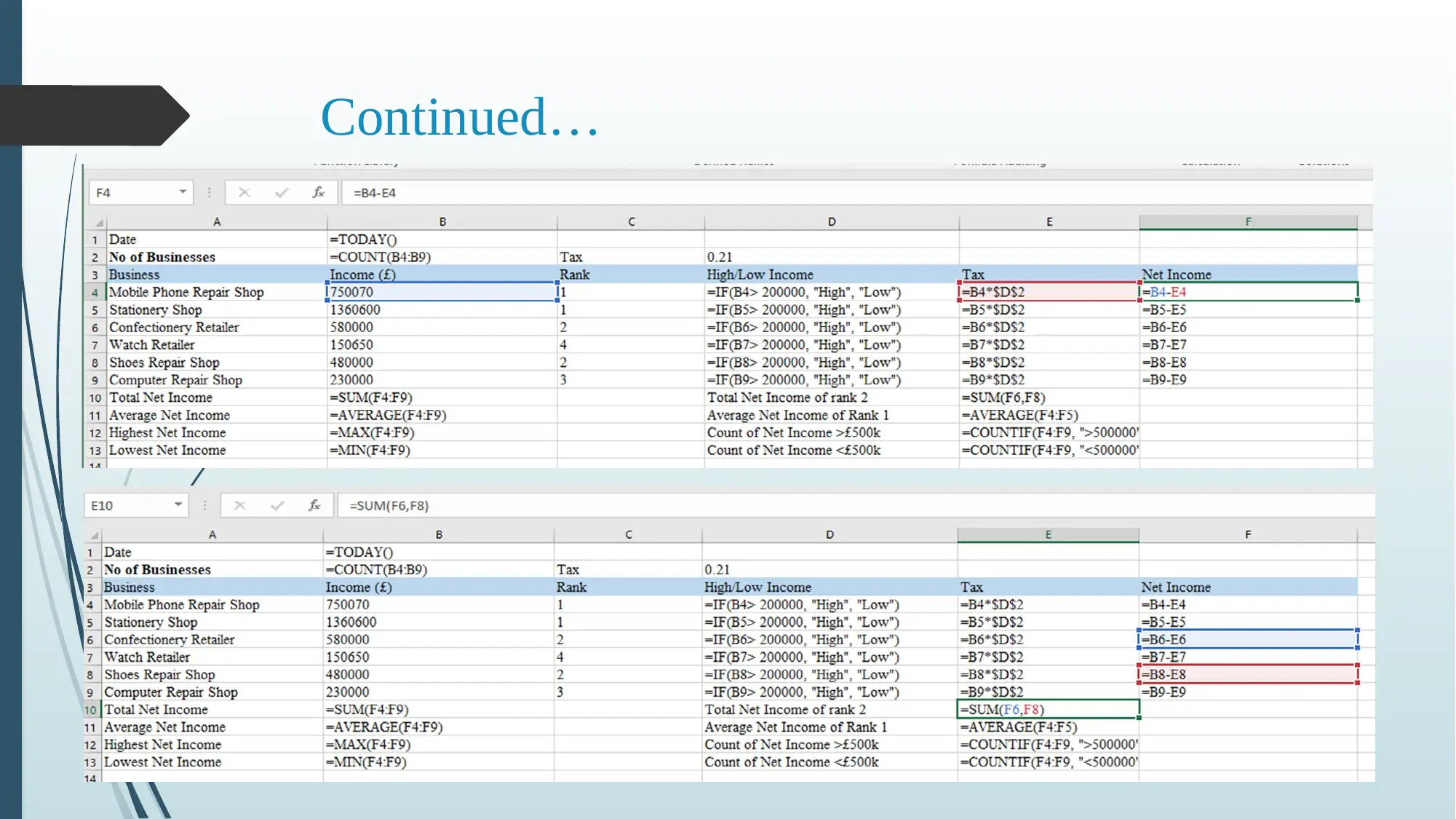Select column E header in upper sheet
The height and width of the screenshot is (819, 1456).
[1049, 222]
